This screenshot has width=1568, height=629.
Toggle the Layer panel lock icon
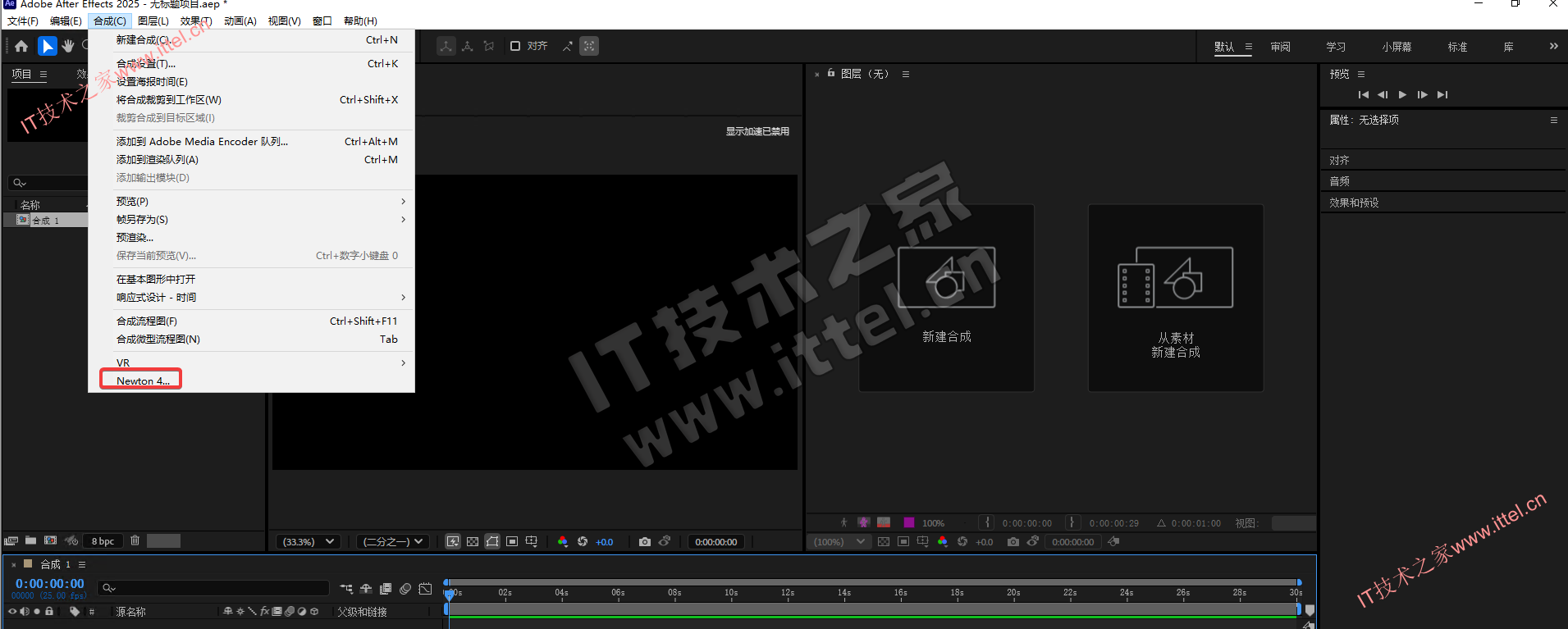click(831, 73)
